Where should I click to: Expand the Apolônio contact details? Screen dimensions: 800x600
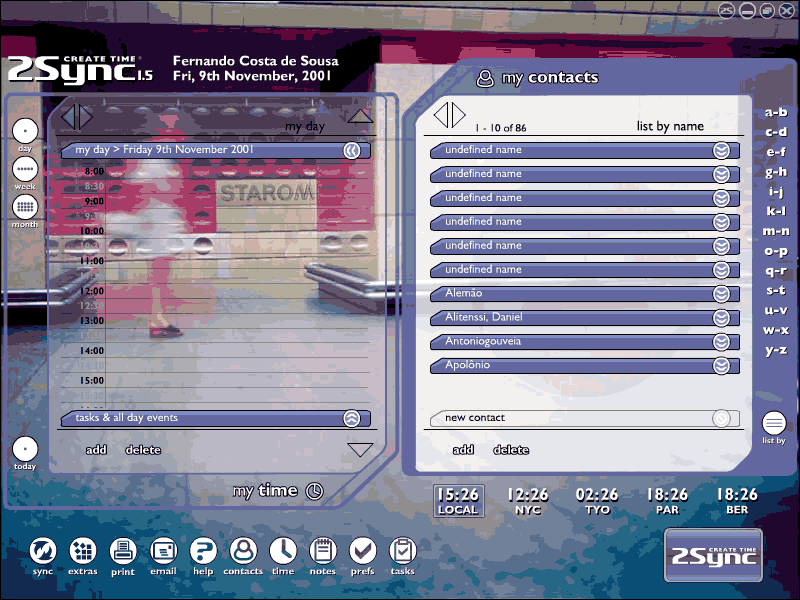(x=721, y=366)
